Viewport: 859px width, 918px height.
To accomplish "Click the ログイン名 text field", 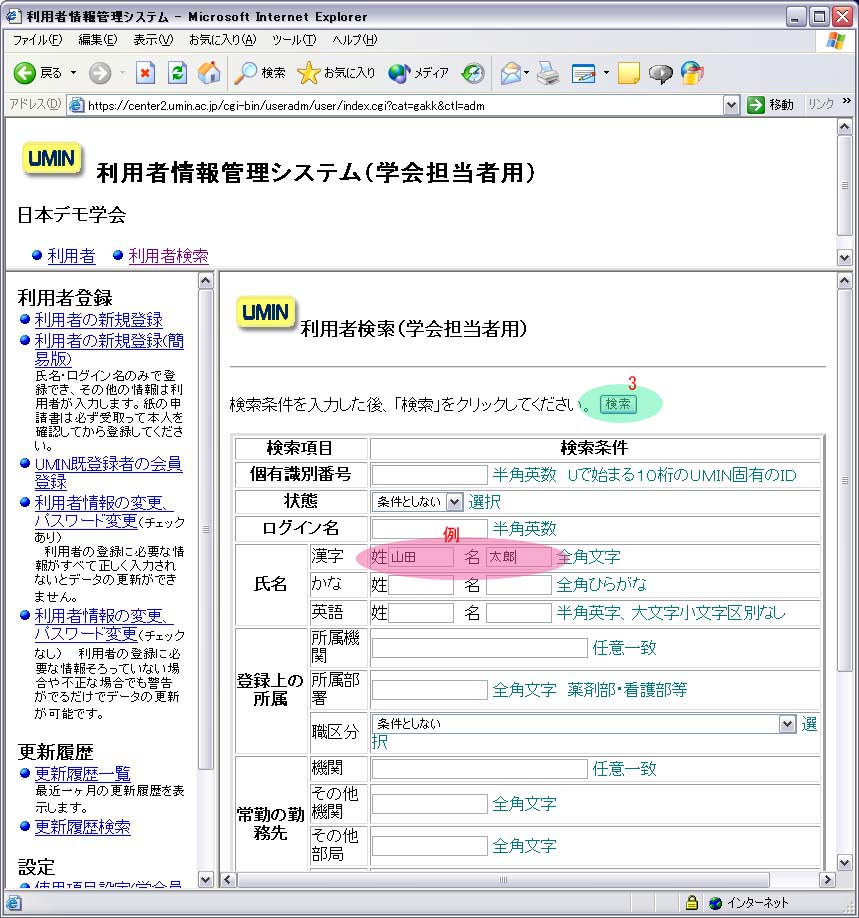I will click(429, 529).
